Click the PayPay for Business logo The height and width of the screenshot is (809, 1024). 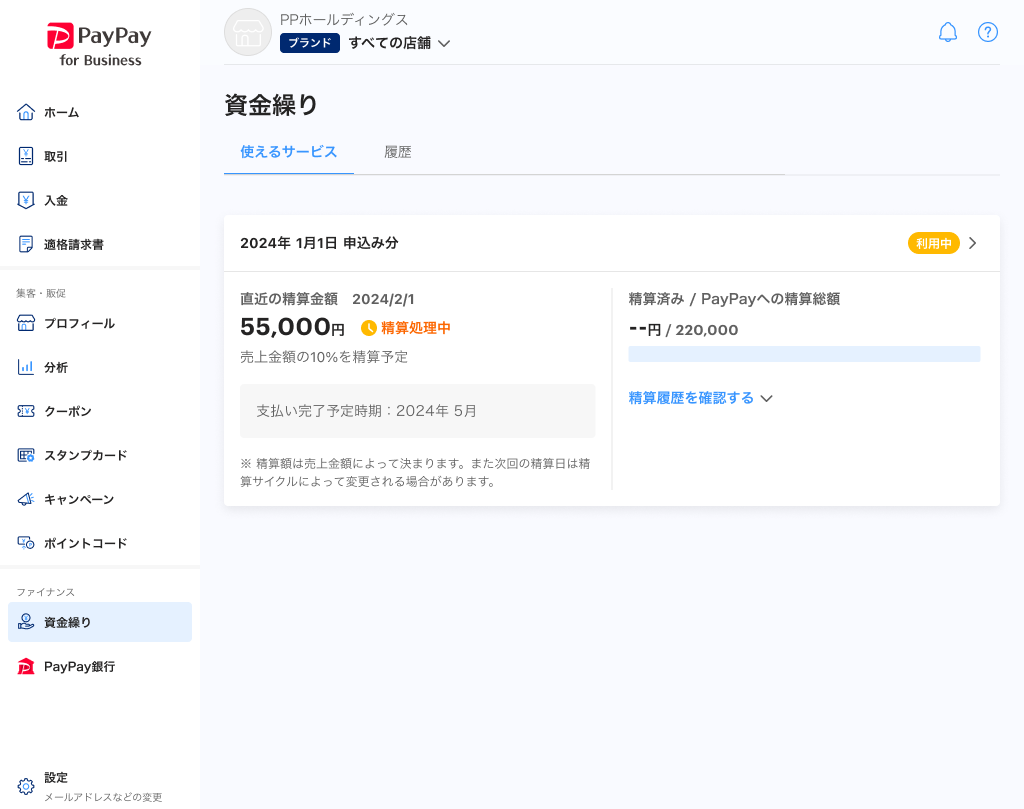(x=99, y=45)
